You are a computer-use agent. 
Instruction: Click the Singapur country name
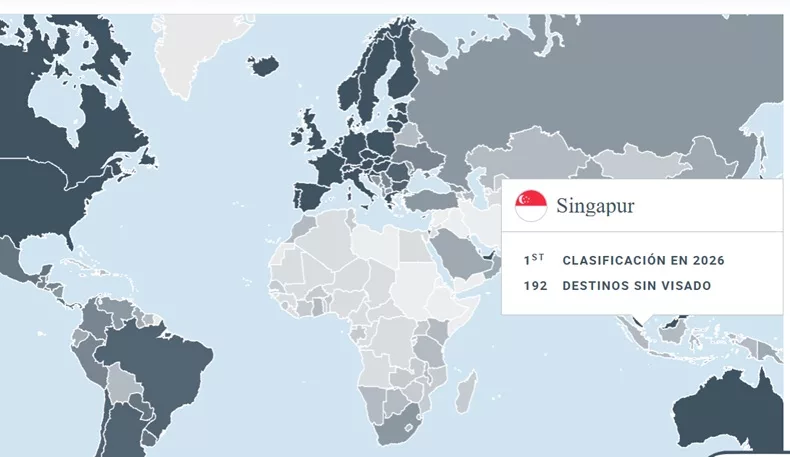[595, 206]
